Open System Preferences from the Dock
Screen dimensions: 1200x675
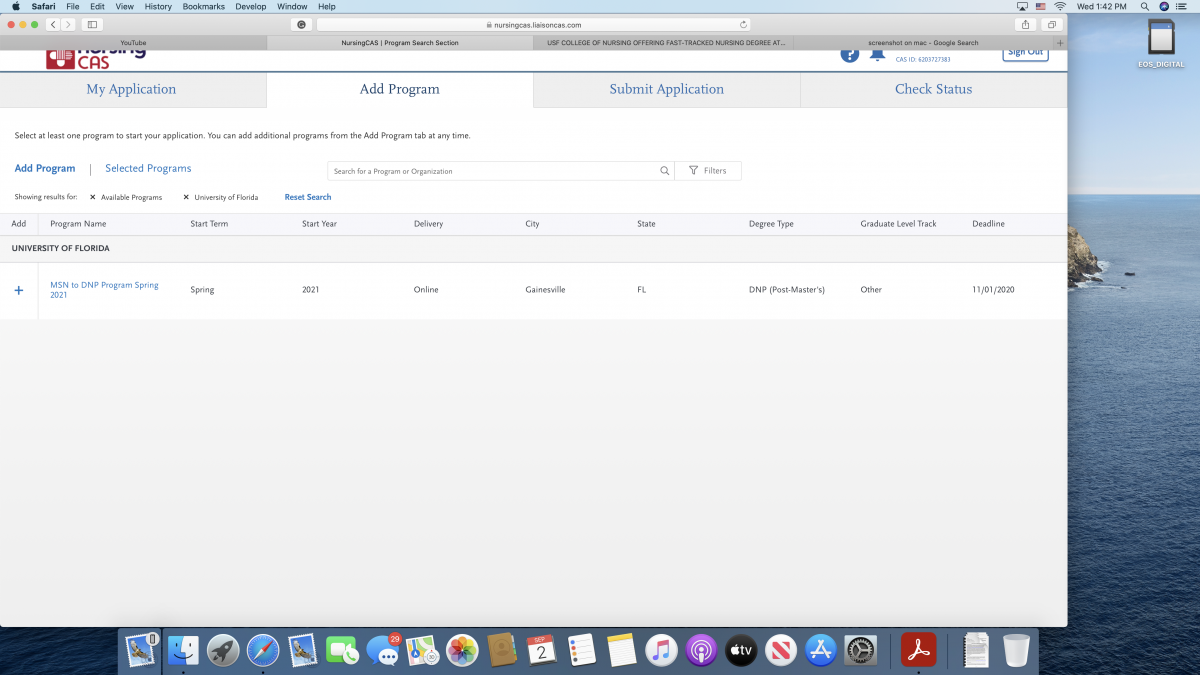tap(860, 650)
